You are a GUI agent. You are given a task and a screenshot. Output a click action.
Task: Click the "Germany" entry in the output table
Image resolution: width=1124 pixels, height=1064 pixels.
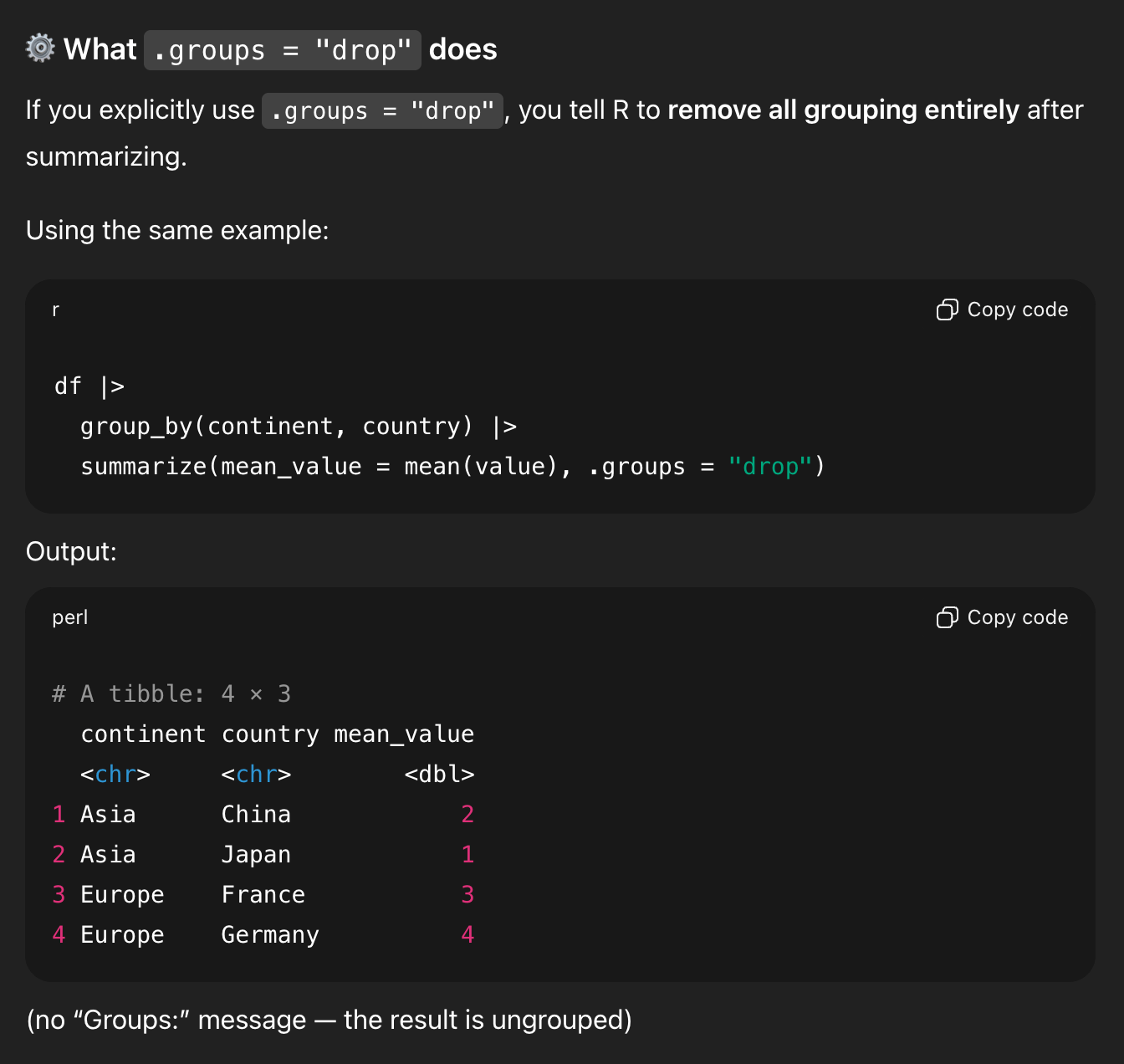269,934
